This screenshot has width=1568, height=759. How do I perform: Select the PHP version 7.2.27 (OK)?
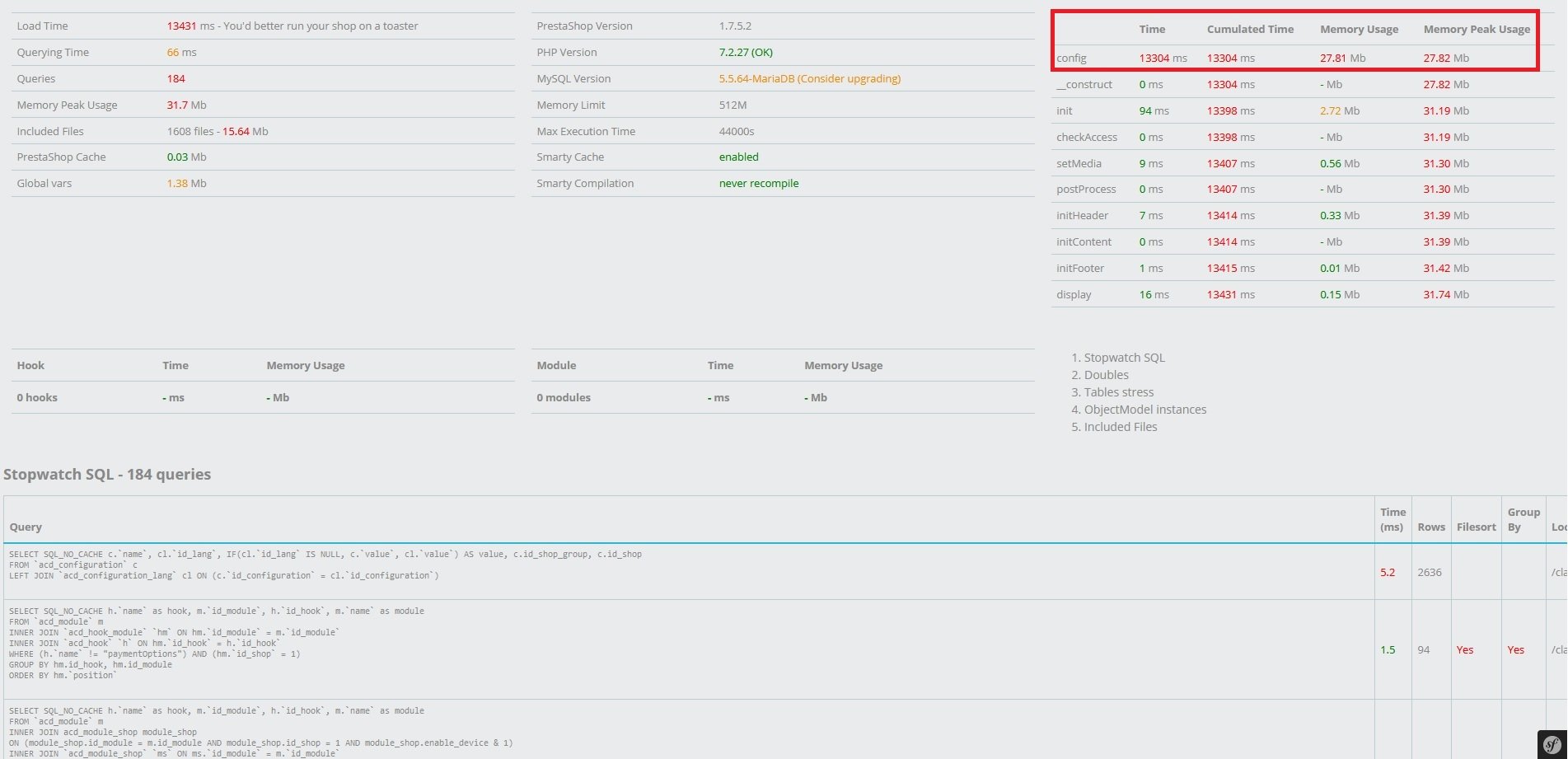click(746, 52)
